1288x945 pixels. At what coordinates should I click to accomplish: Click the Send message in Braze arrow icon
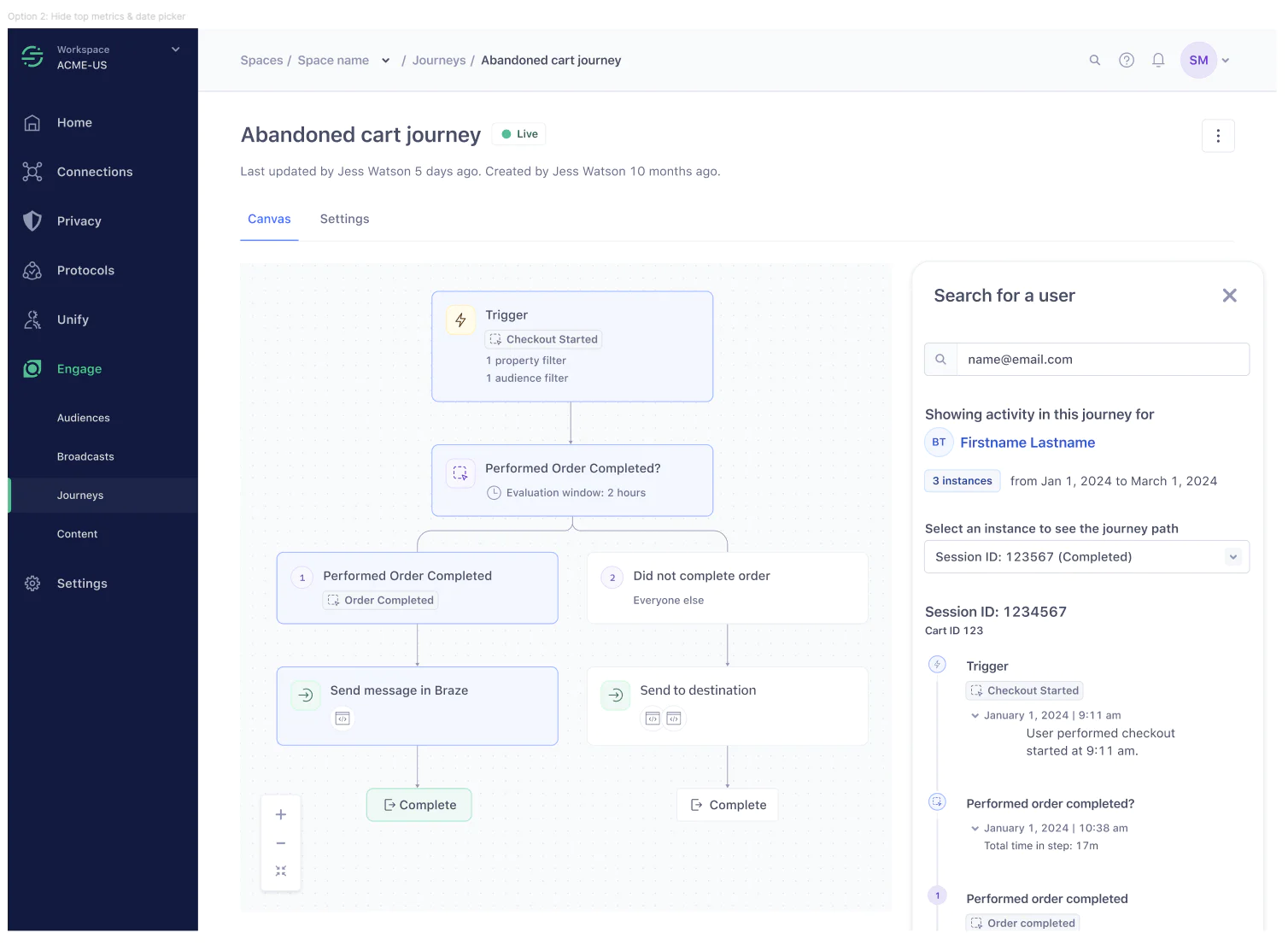pos(306,696)
